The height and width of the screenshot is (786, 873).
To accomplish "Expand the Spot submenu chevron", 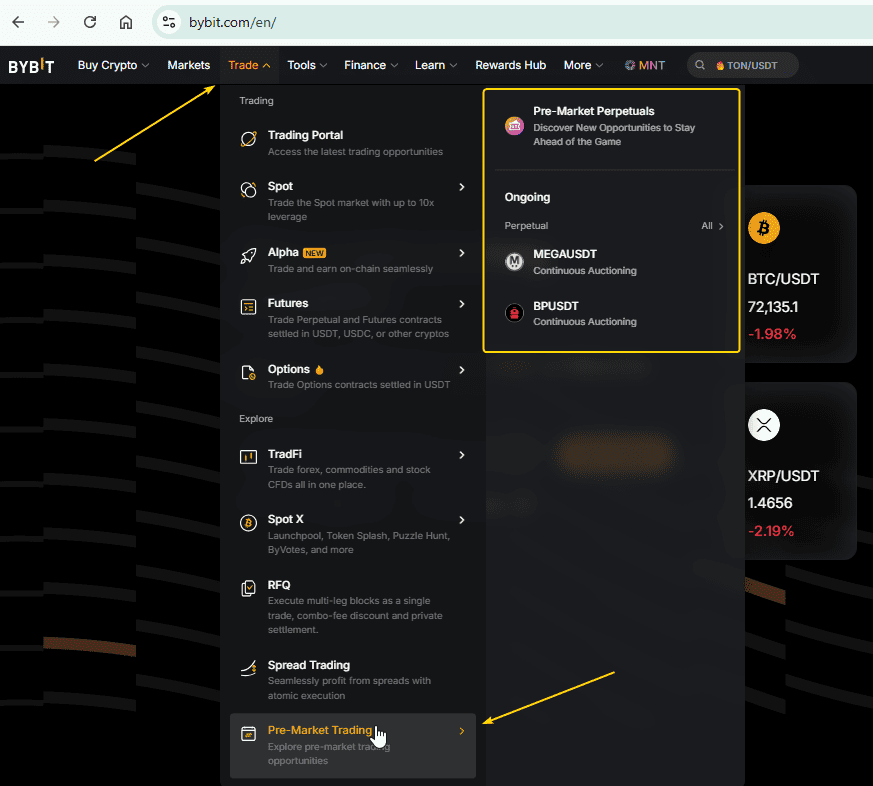I will 462,187.
